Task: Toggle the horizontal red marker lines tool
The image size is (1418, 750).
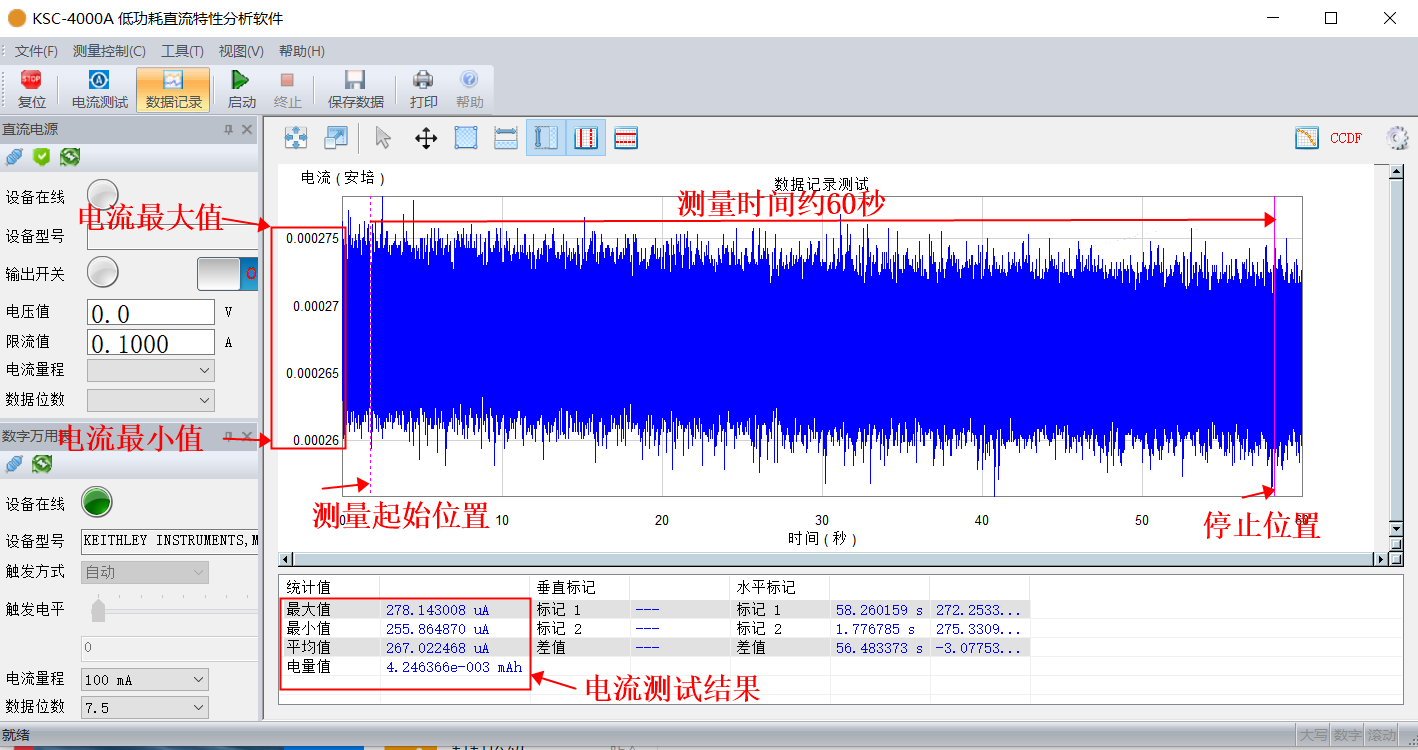Action: pyautogui.click(x=626, y=138)
